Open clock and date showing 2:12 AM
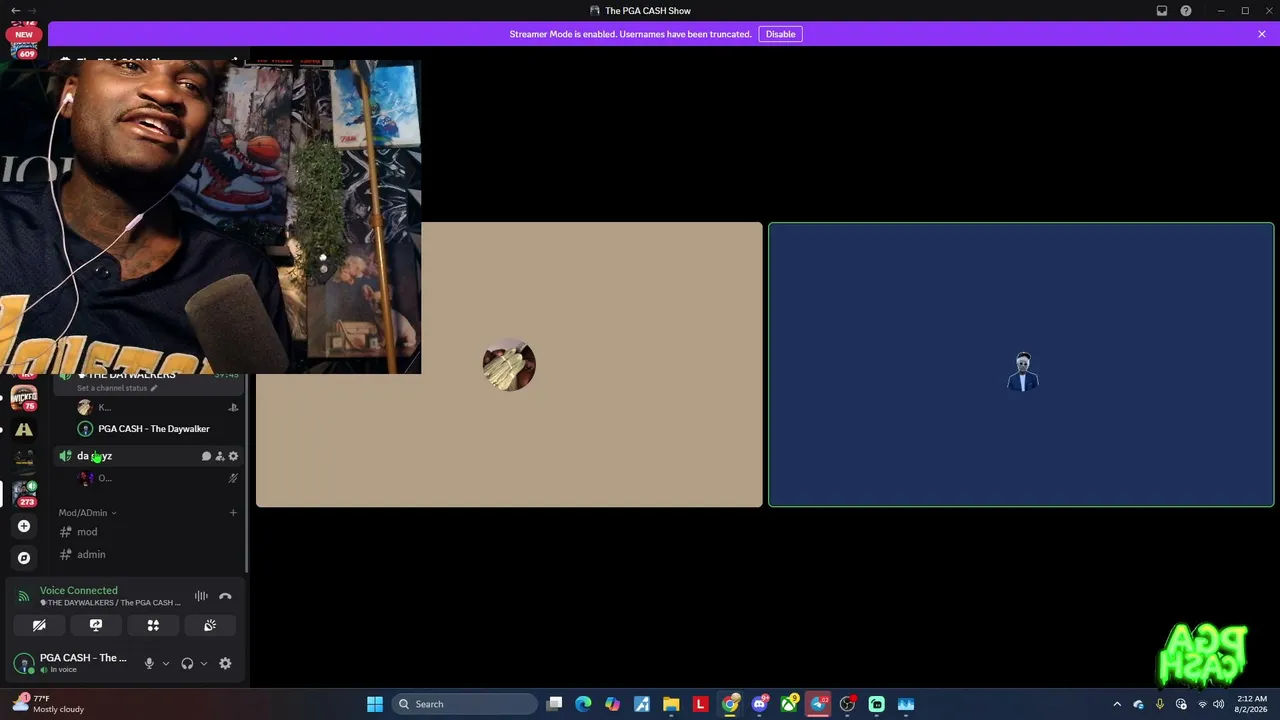Screen dimensions: 1280x720 pyautogui.click(x=1252, y=704)
